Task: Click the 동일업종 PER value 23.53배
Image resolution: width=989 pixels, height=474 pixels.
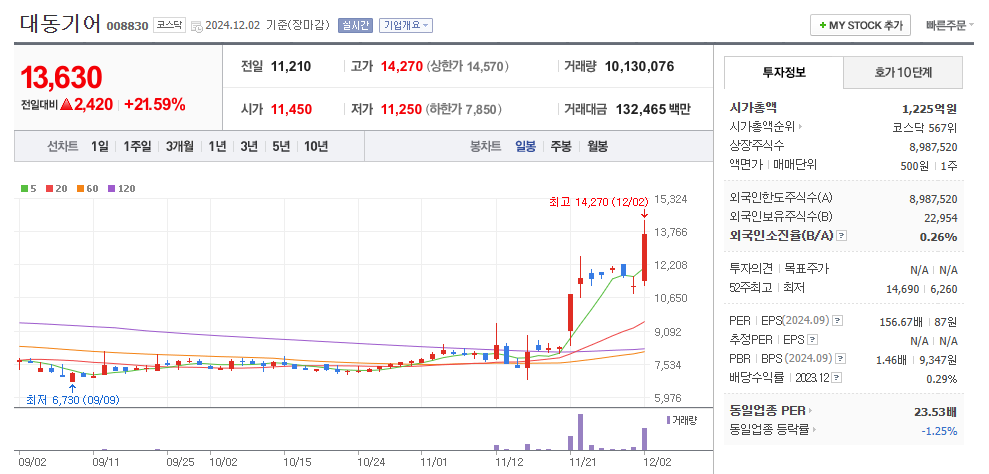Action: (935, 412)
